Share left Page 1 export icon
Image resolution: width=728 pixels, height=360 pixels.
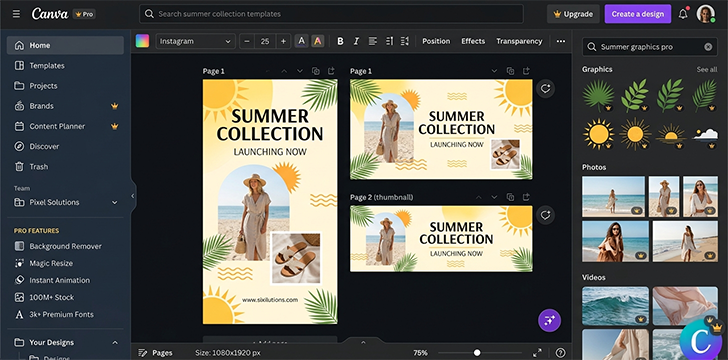(331, 71)
